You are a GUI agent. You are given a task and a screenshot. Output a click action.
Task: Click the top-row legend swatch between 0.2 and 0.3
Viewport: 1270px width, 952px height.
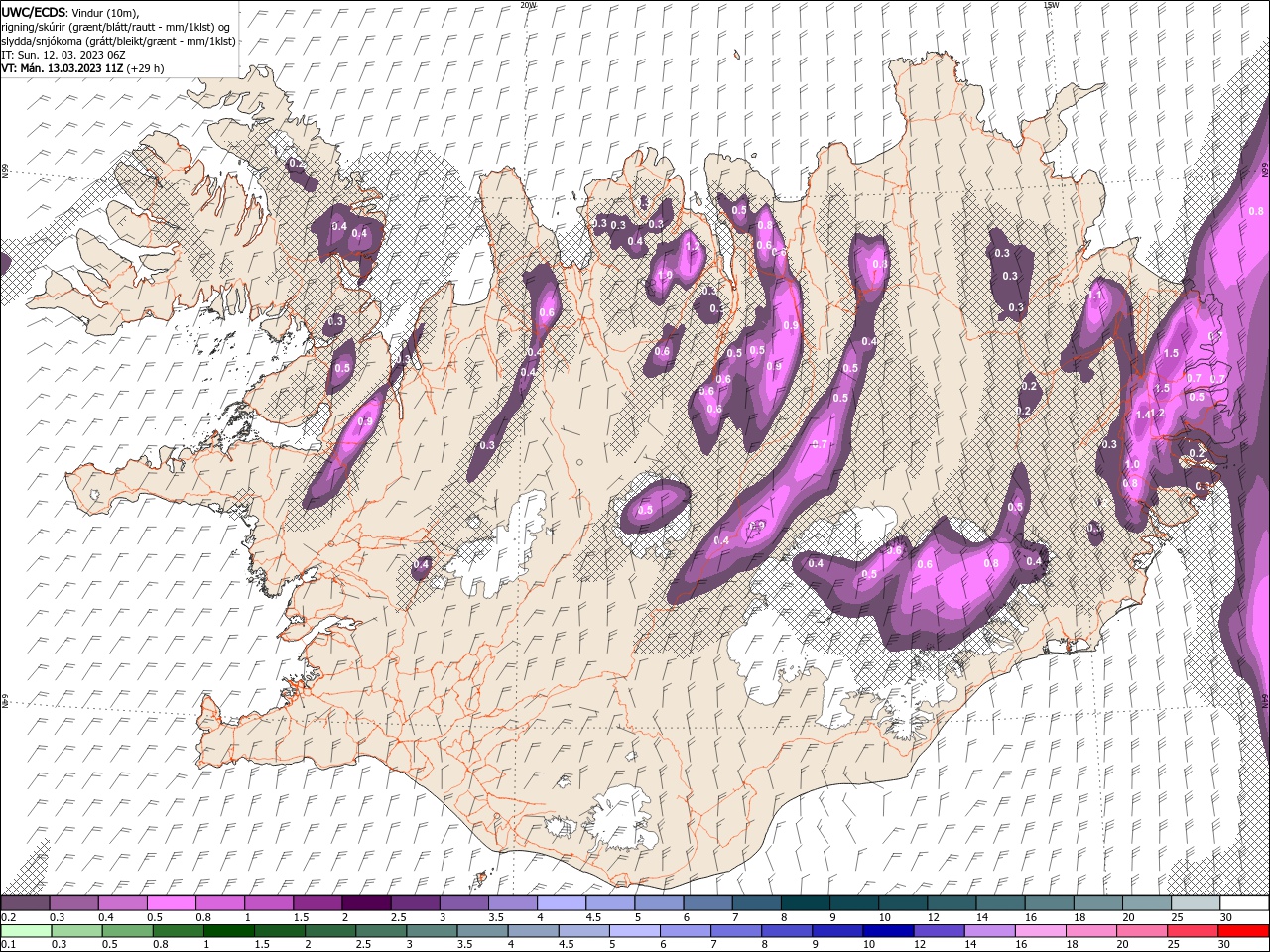pos(25,903)
